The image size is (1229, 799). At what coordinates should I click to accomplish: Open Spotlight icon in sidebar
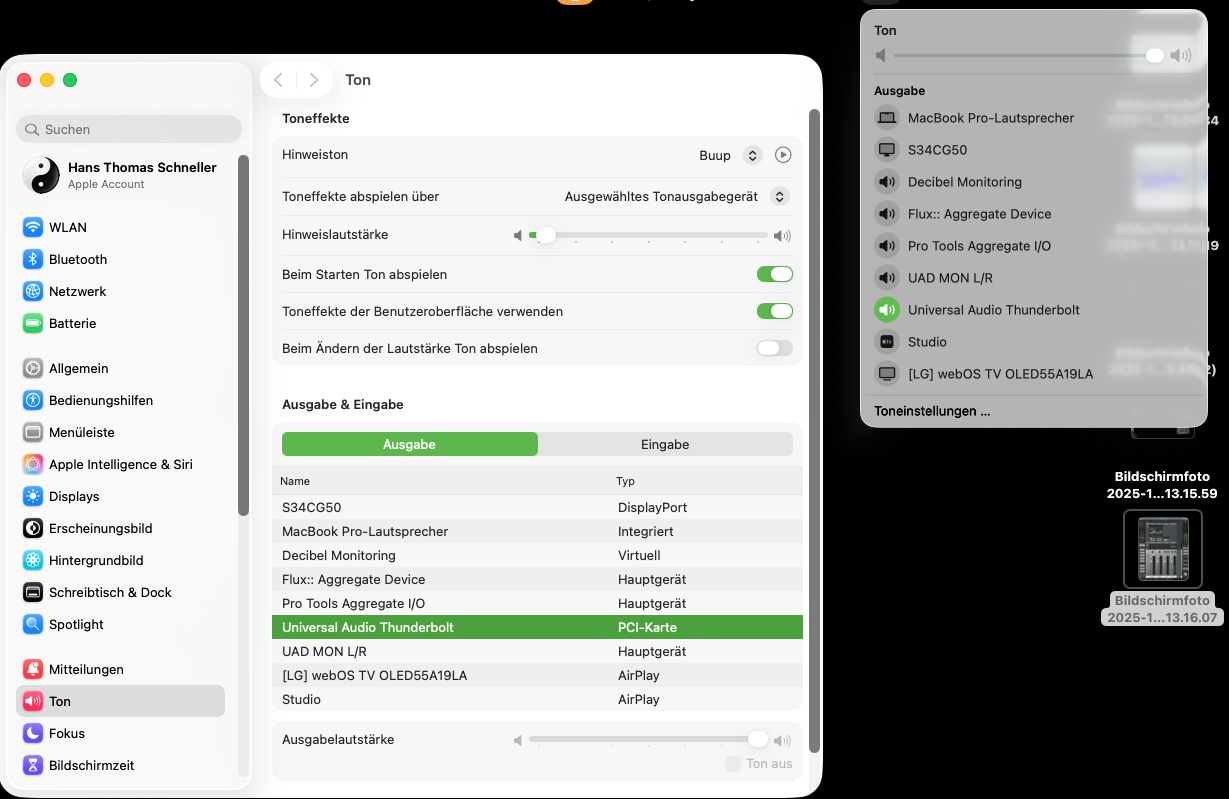click(x=33, y=624)
